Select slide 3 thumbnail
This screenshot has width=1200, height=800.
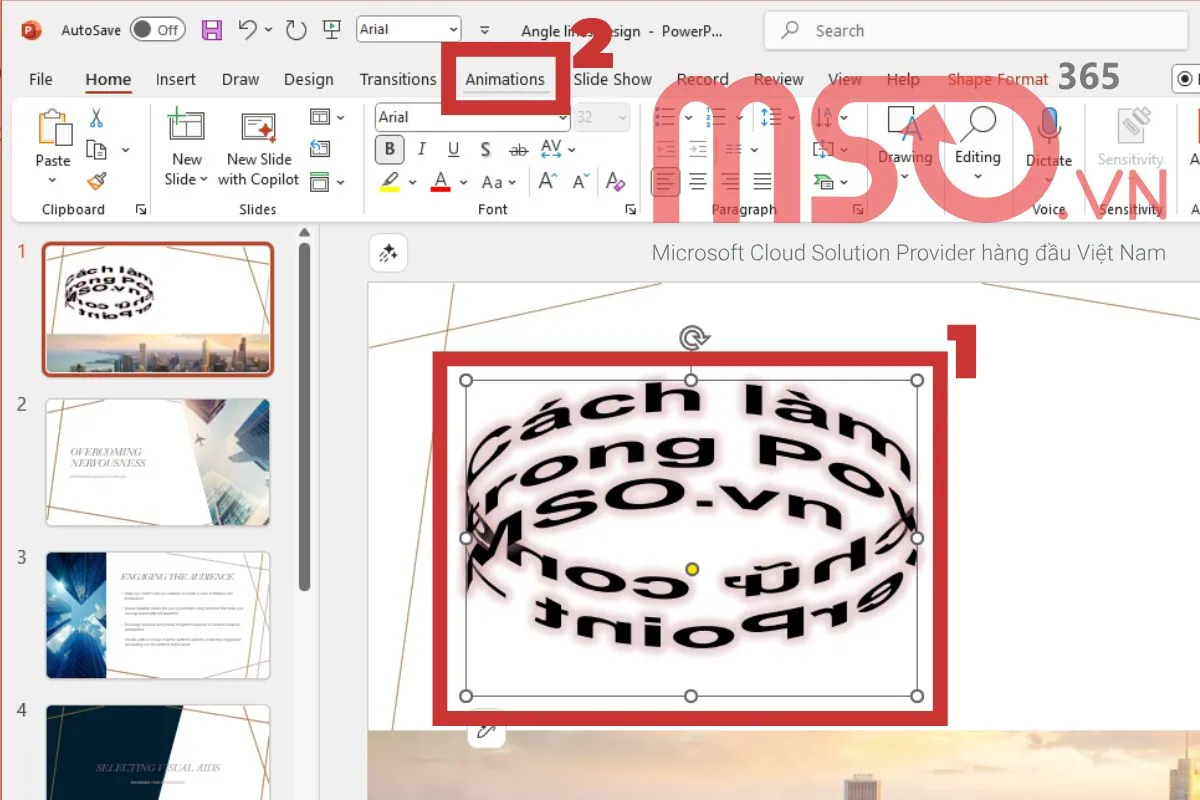[157, 615]
